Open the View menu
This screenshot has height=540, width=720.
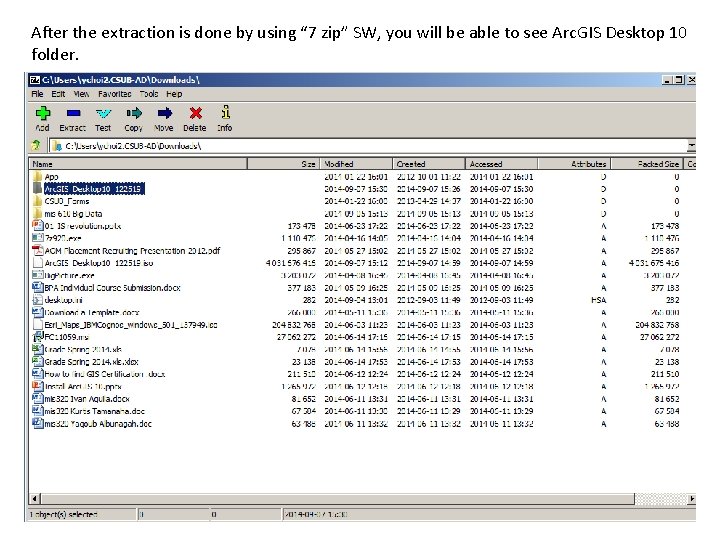tap(81, 94)
